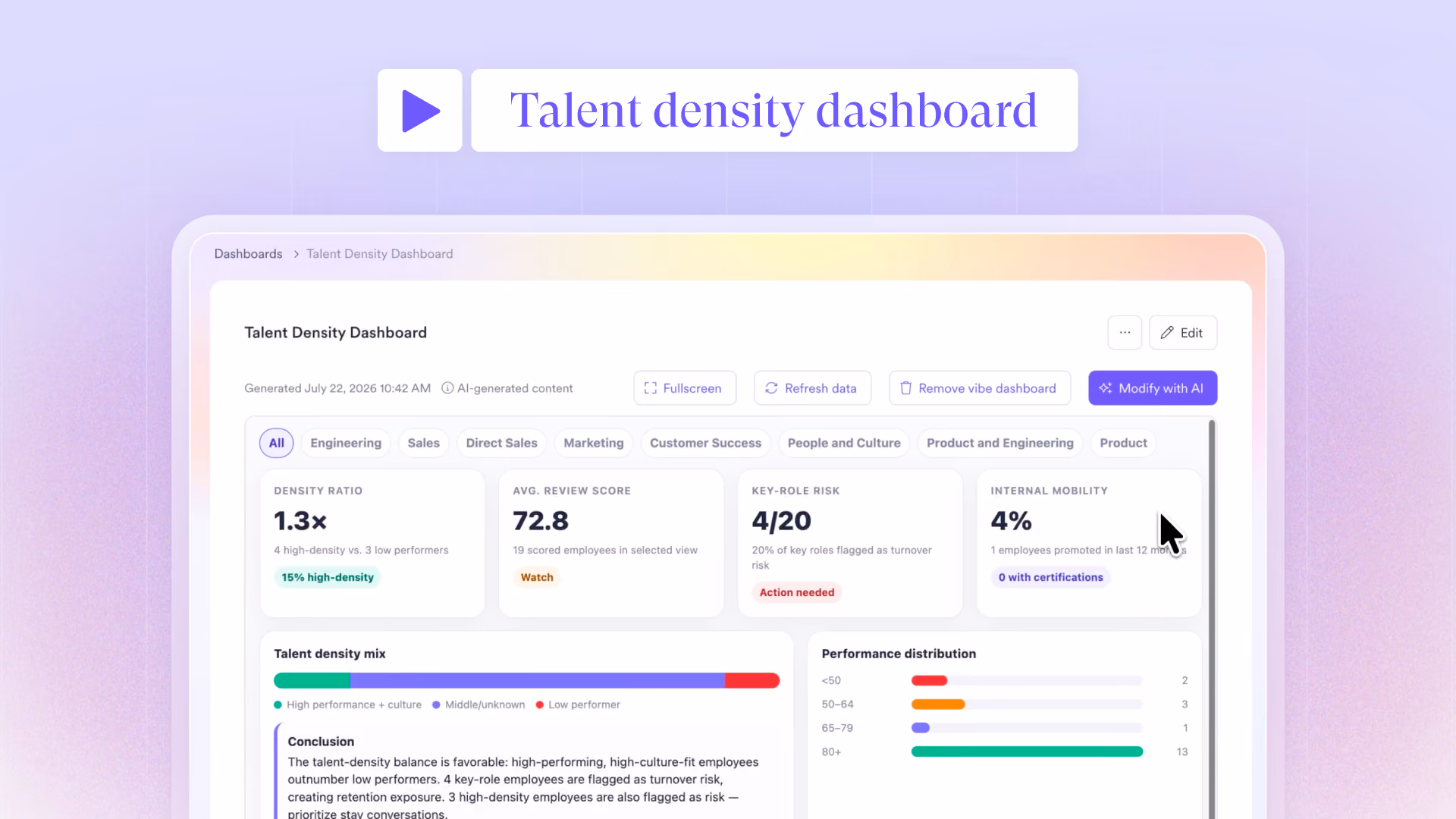This screenshot has height=819, width=1456.
Task: Select the Engineering filter tab
Action: click(346, 443)
